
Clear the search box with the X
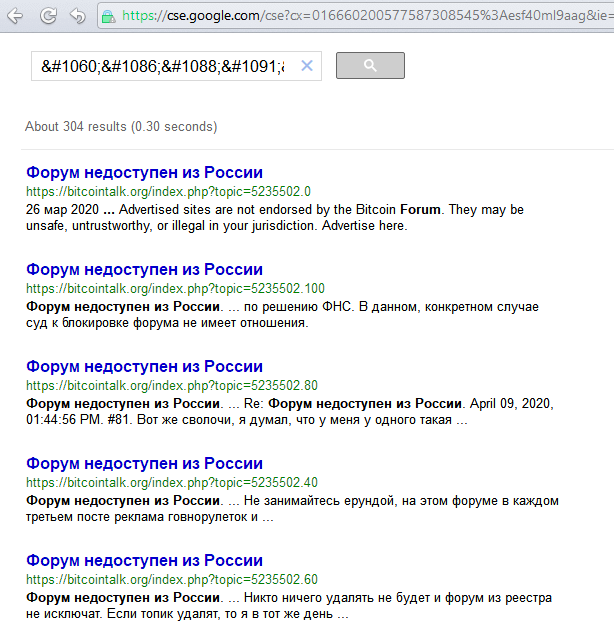(x=307, y=65)
